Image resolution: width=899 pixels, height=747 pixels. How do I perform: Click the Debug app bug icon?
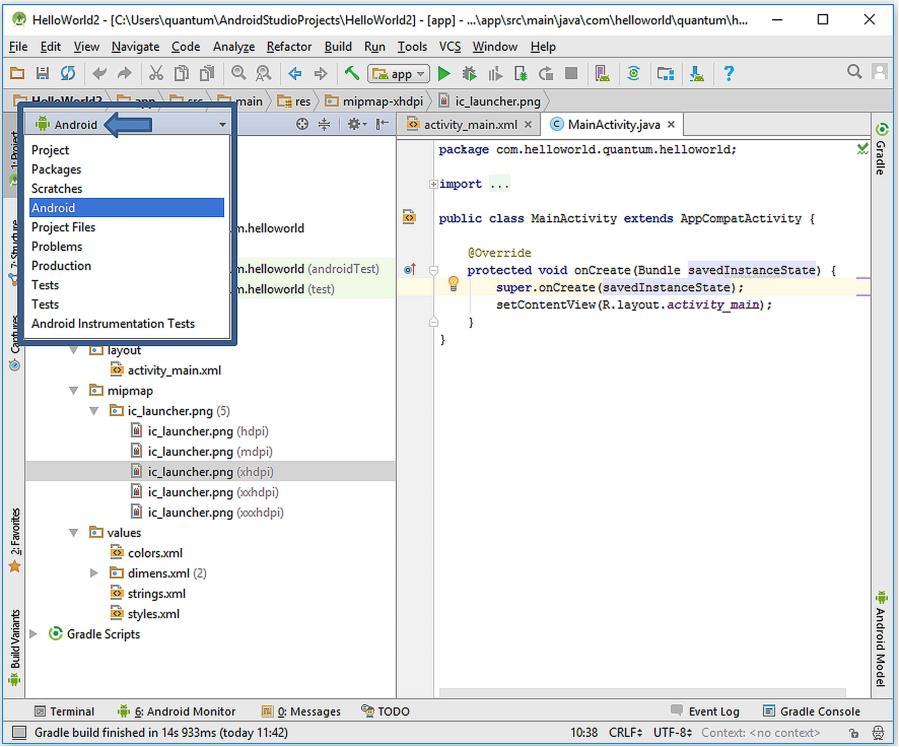tap(469, 73)
